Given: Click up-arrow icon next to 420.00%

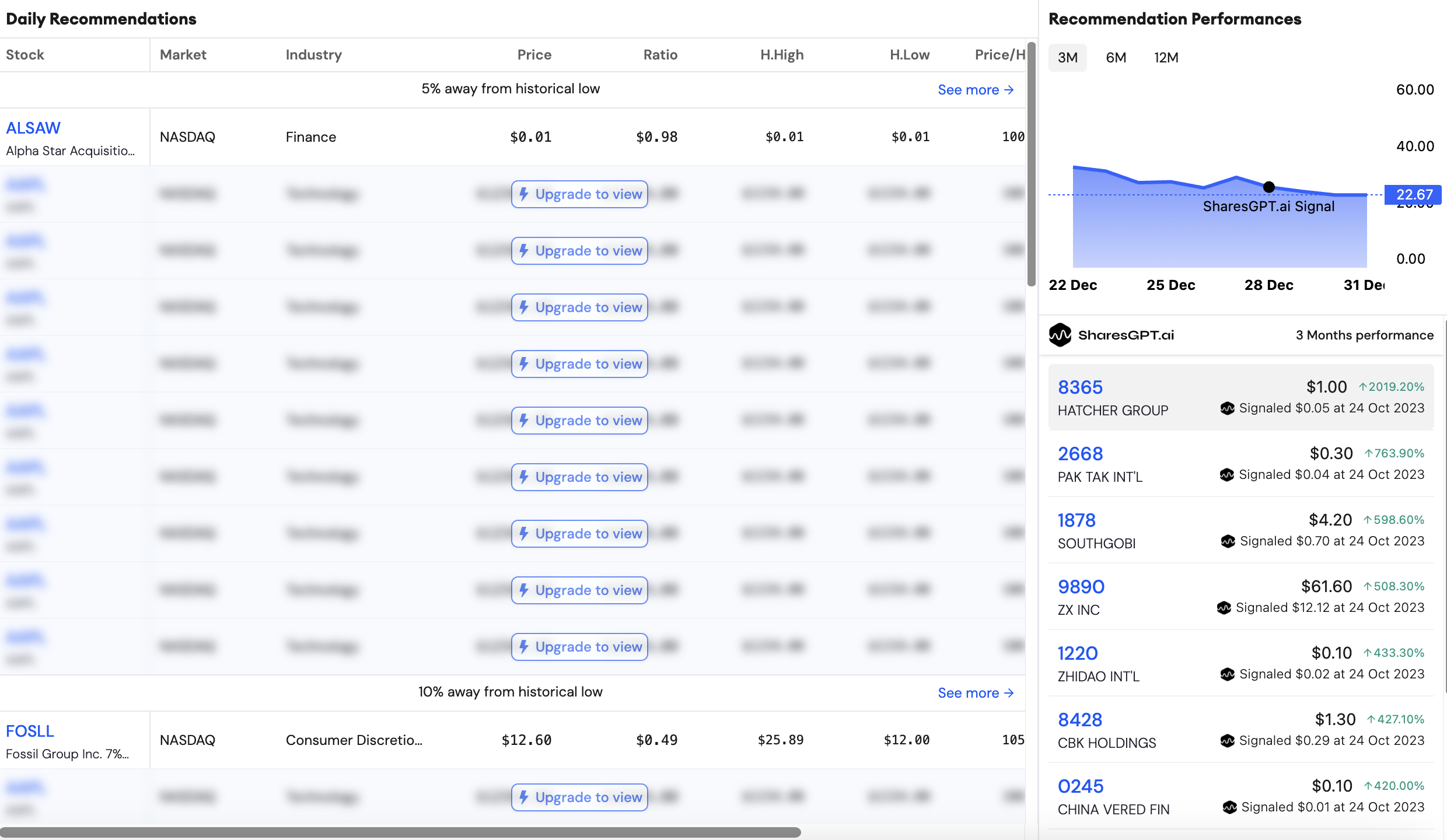Looking at the screenshot, I should [1368, 786].
